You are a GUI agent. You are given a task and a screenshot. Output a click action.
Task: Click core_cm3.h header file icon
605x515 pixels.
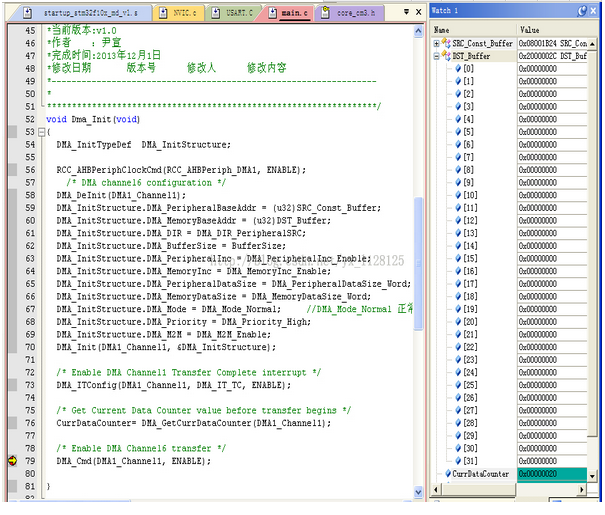coord(325,12)
